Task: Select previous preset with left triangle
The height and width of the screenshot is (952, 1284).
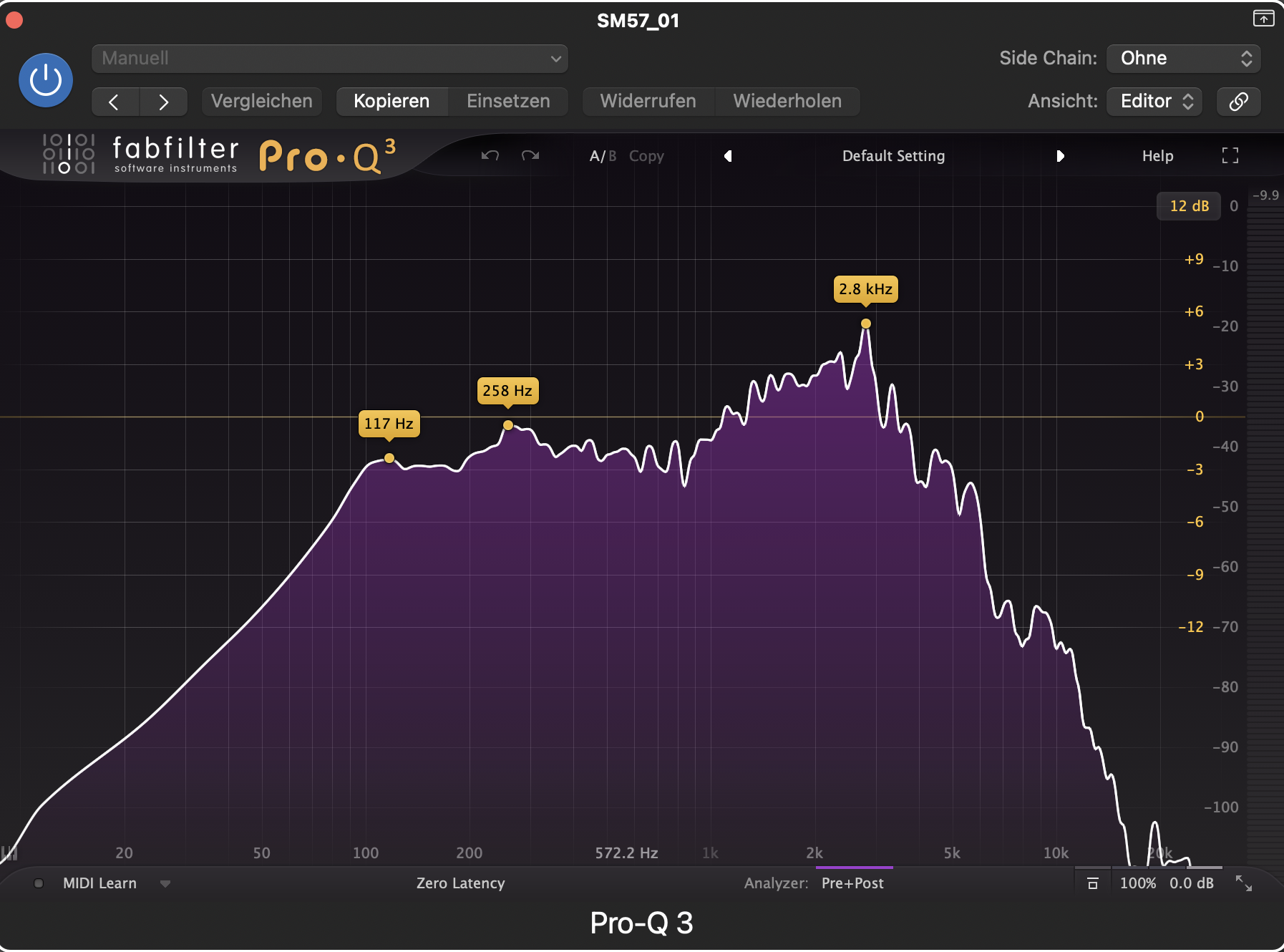Action: coord(728,156)
